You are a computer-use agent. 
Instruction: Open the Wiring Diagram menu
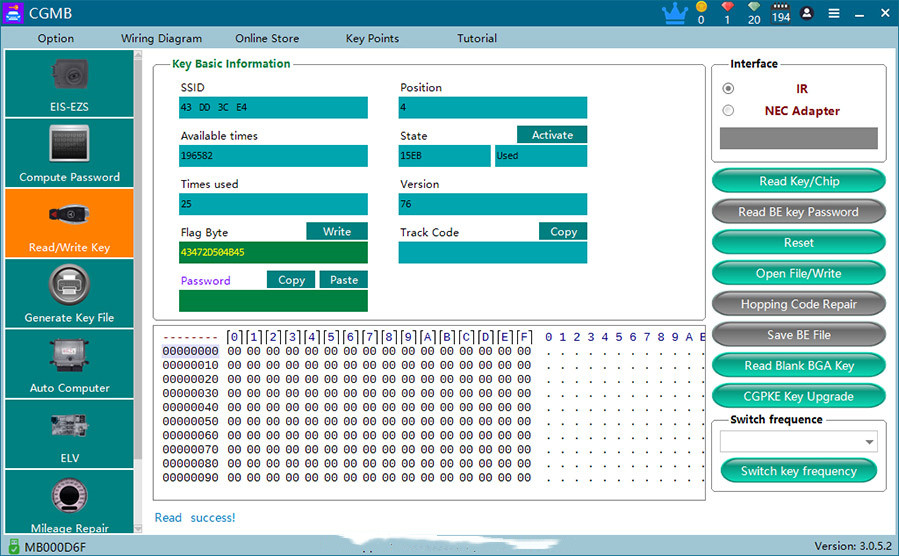(161, 39)
